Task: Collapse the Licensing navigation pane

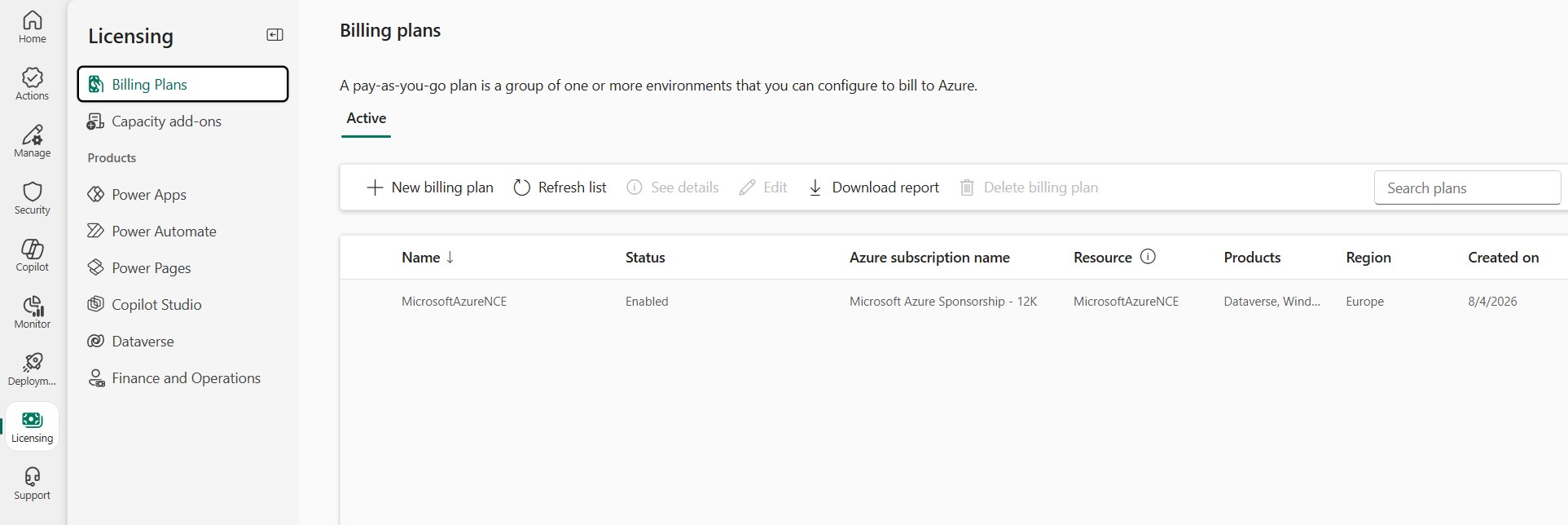Action: coord(275,34)
